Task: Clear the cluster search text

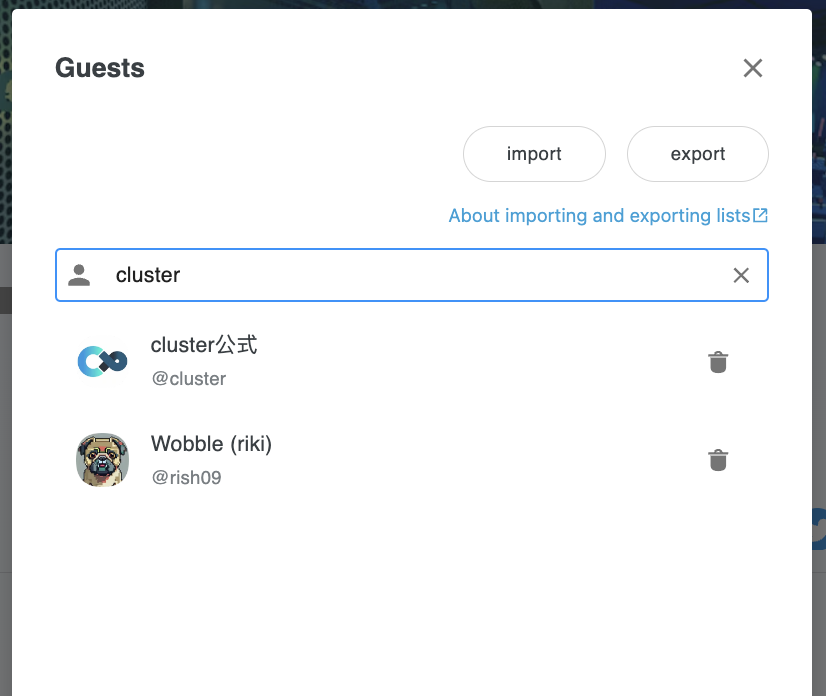Action: click(x=741, y=275)
